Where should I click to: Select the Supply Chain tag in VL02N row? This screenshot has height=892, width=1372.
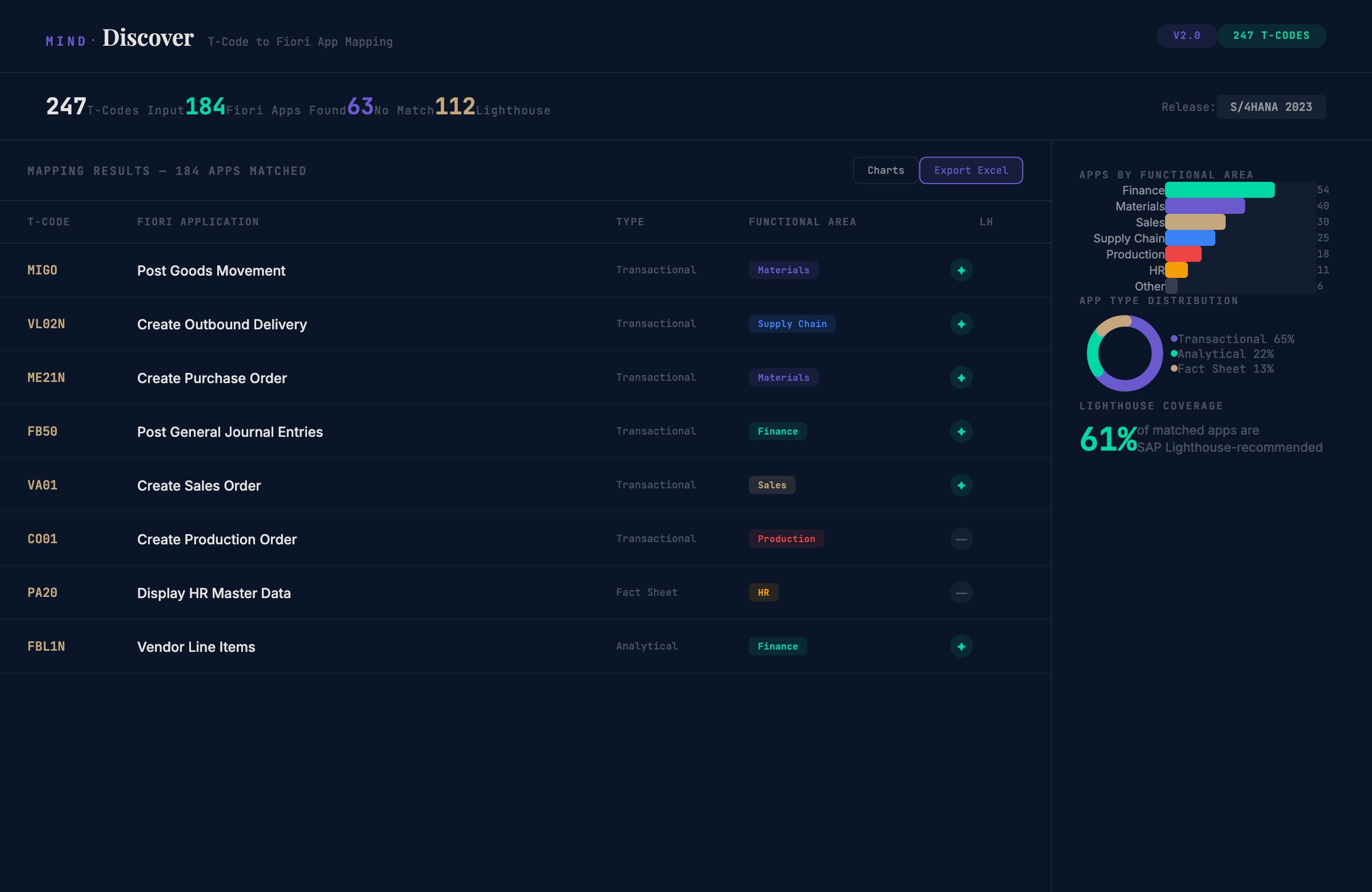point(792,324)
